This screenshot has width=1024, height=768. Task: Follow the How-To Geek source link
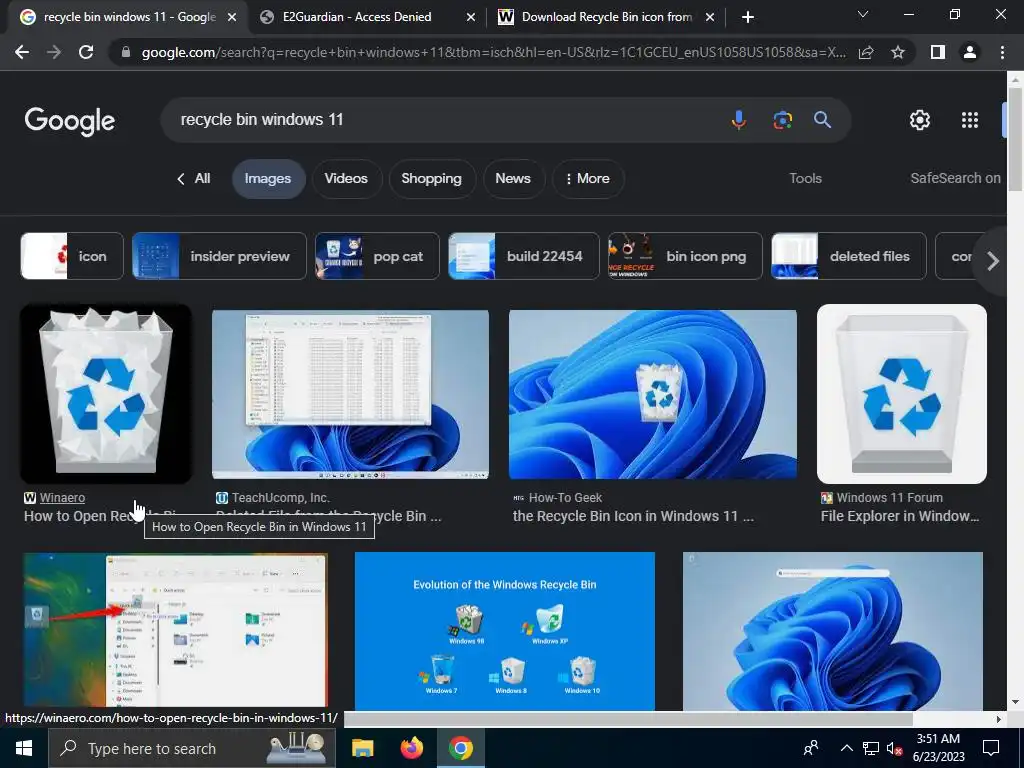565,498
